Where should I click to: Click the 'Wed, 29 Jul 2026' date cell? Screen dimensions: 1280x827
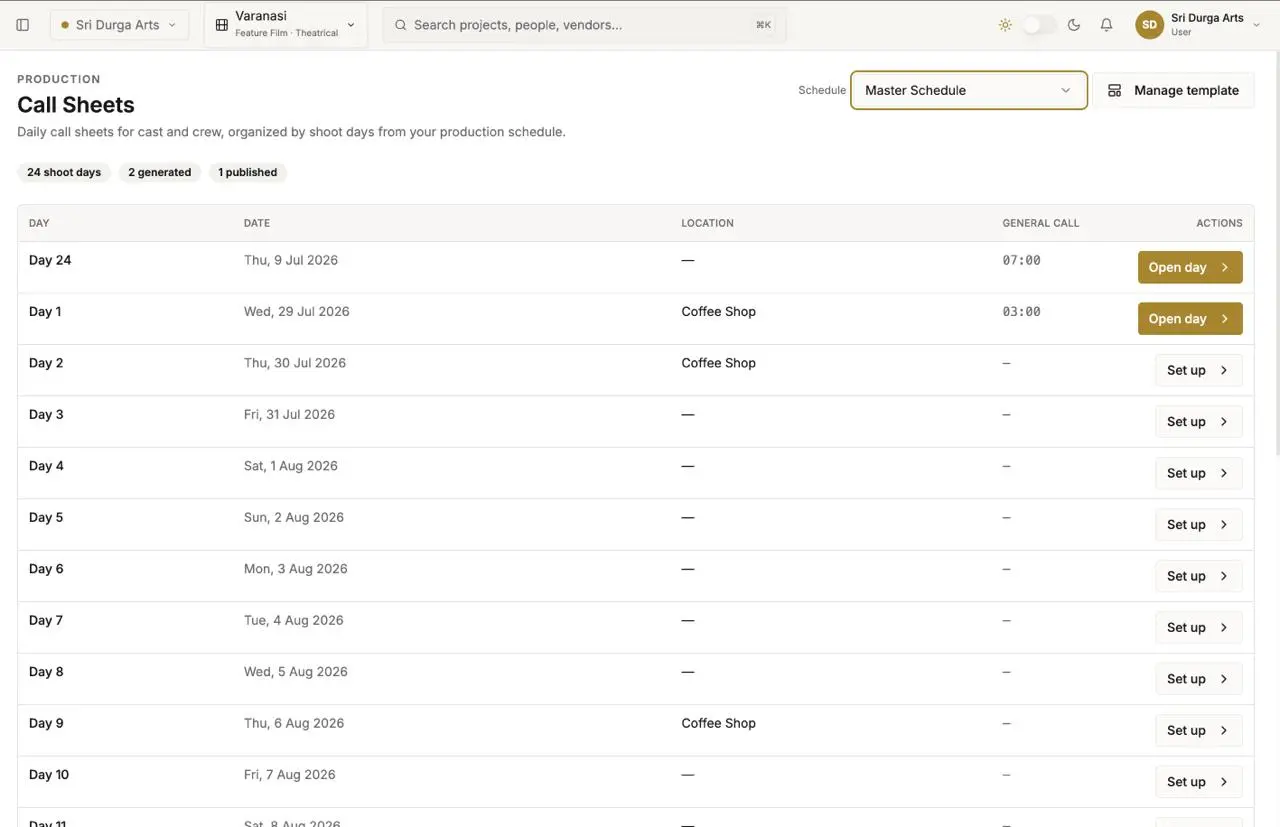(297, 312)
